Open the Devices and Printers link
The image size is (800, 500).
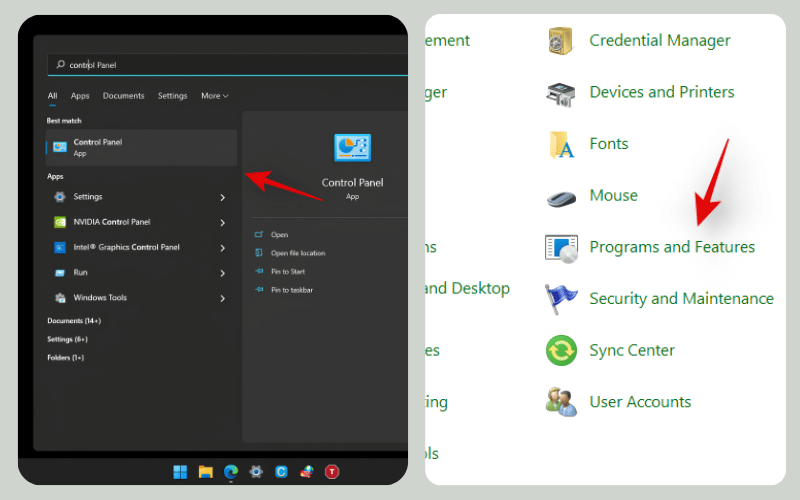point(662,92)
